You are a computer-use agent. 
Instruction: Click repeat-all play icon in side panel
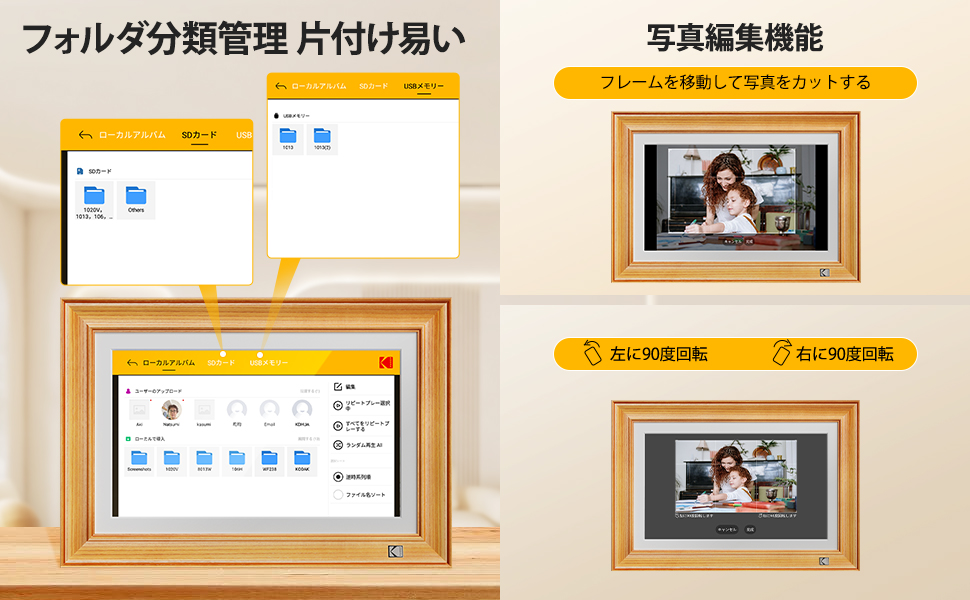point(338,426)
